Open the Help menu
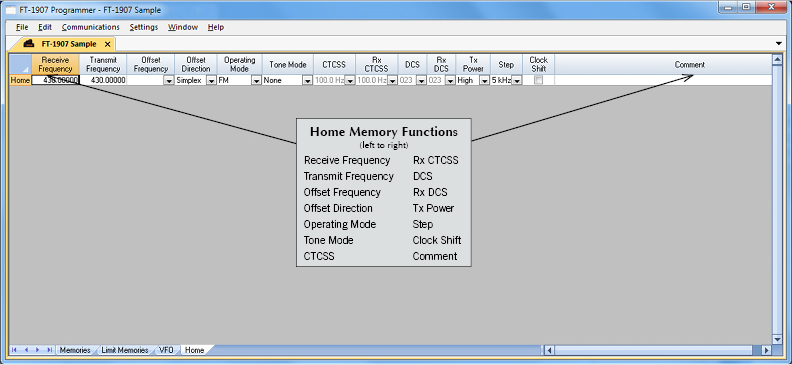This screenshot has width=792, height=365. pyautogui.click(x=216, y=27)
